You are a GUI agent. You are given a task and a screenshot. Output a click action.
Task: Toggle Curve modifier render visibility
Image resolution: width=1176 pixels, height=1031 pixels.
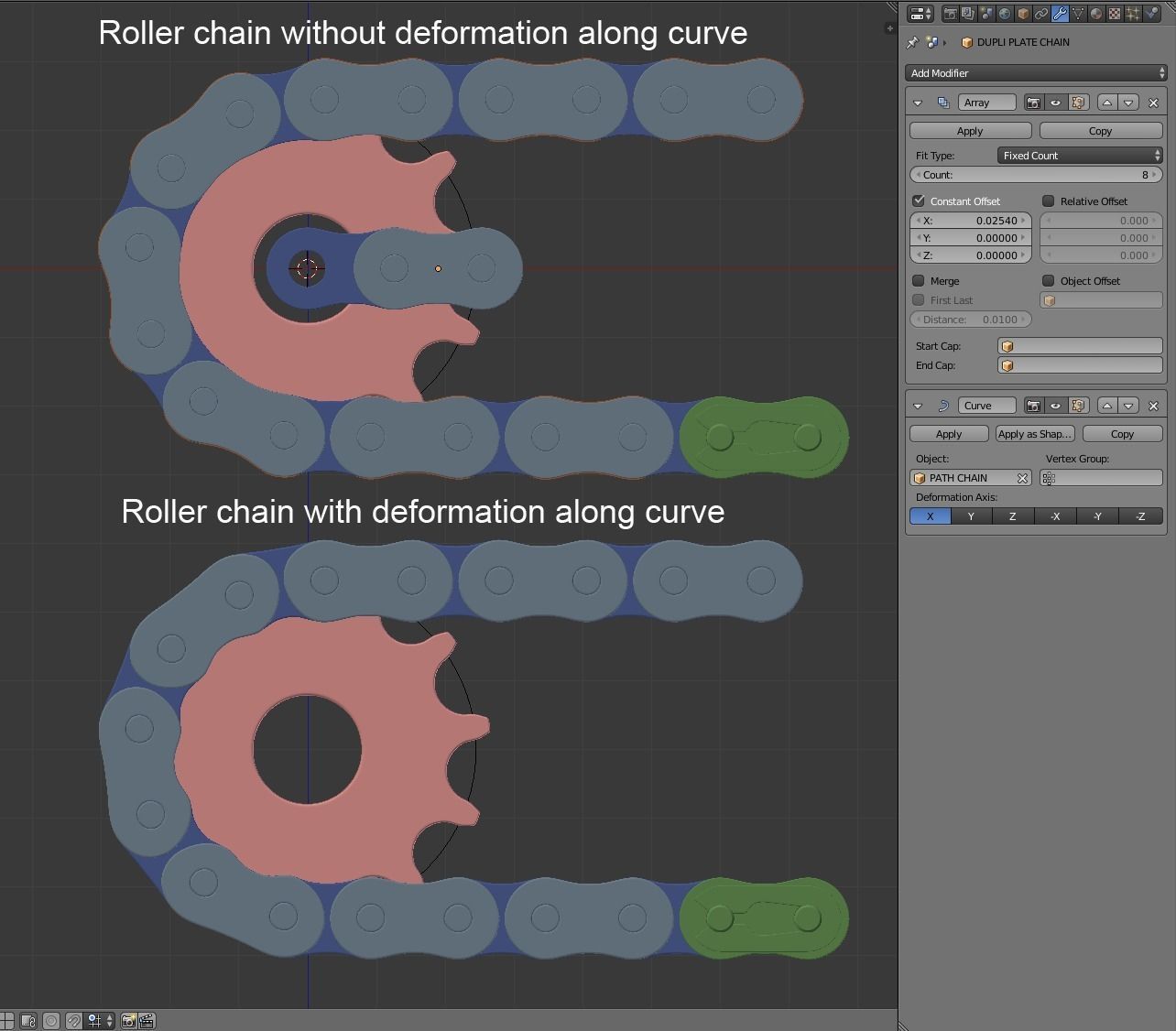pyautogui.click(x=1033, y=406)
